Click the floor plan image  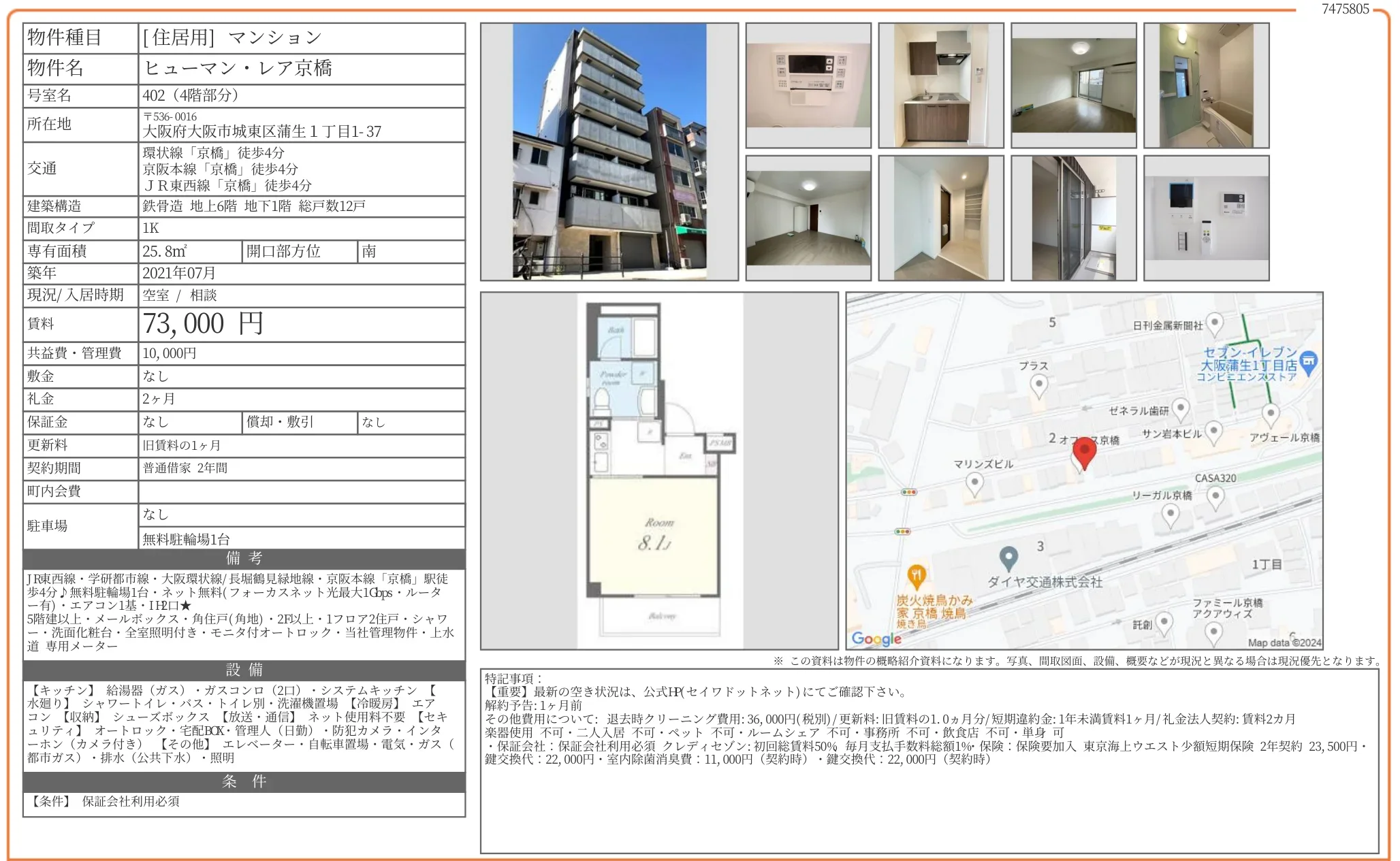point(658,470)
